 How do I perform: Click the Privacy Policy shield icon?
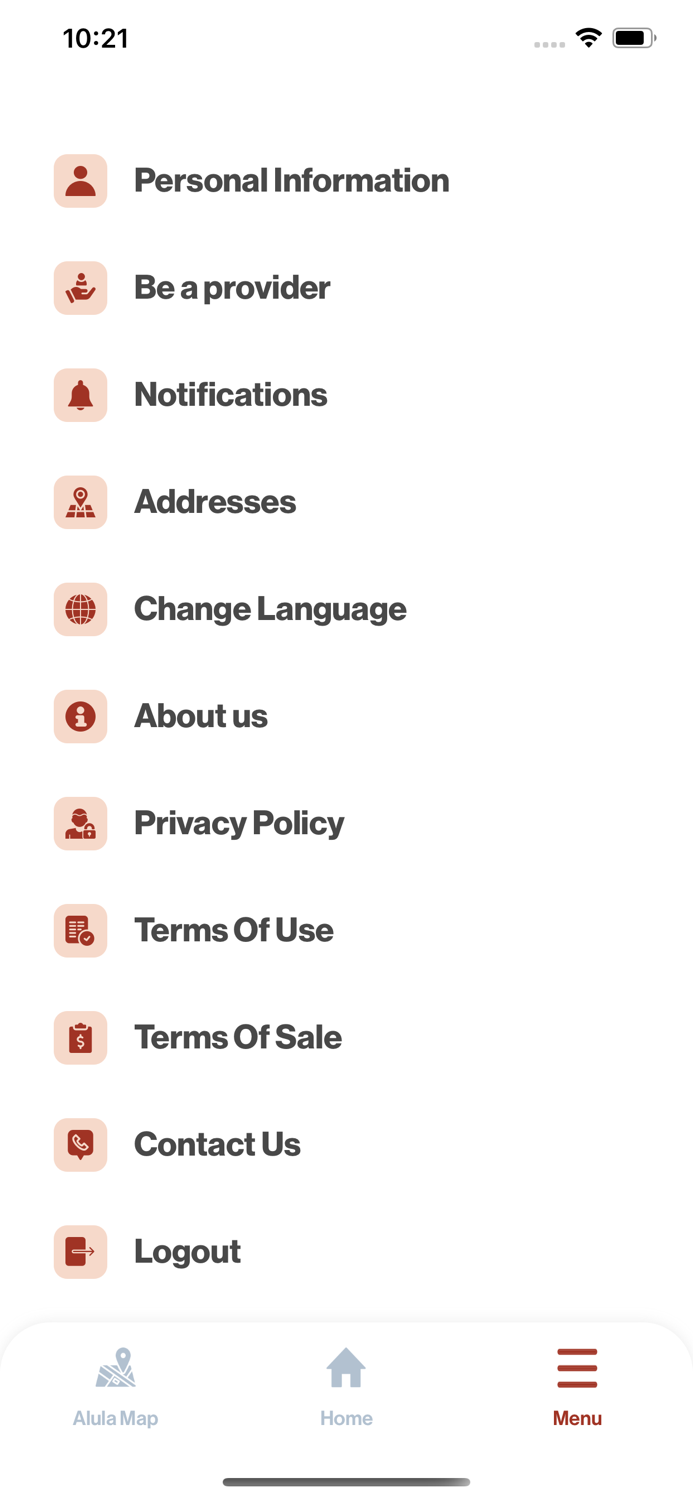point(80,823)
